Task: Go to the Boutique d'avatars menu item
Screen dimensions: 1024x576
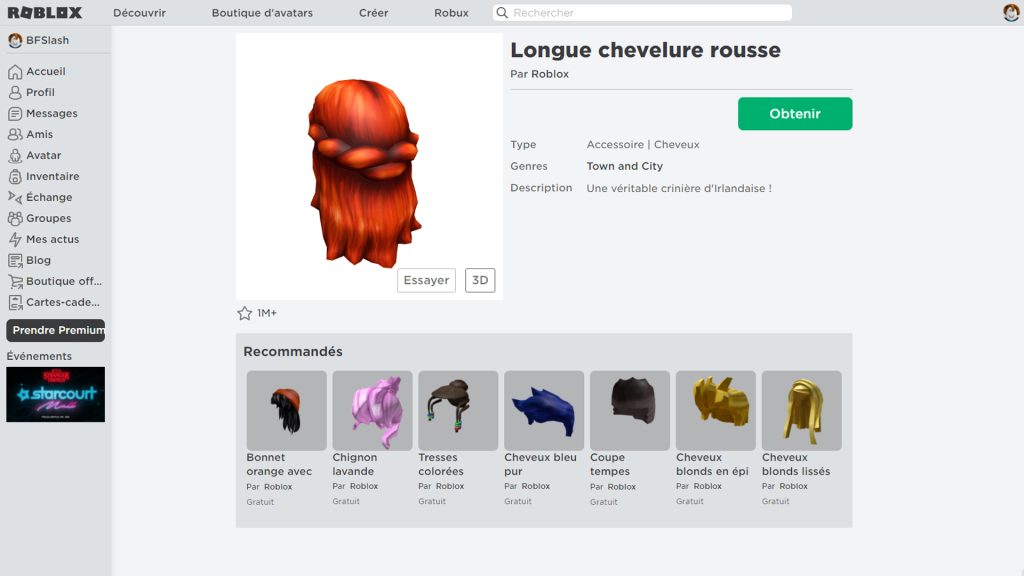Action: pos(261,12)
